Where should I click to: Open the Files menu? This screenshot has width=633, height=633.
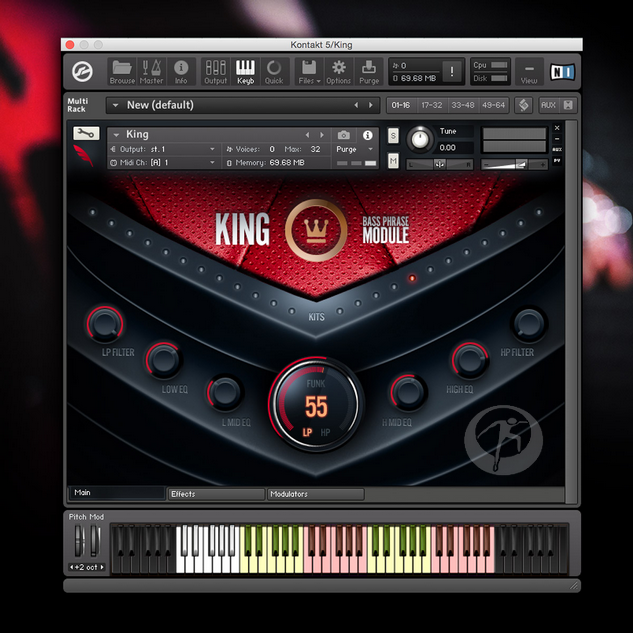pos(309,72)
